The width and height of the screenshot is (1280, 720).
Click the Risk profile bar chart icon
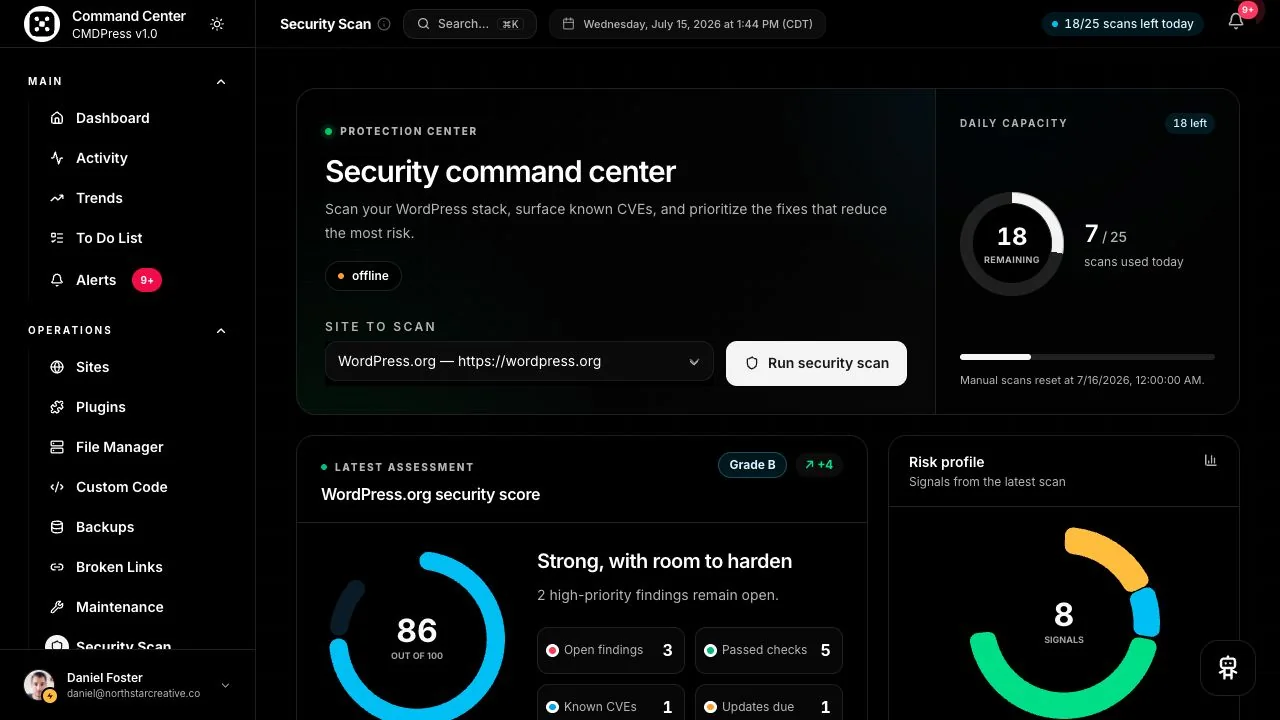pos(1211,460)
